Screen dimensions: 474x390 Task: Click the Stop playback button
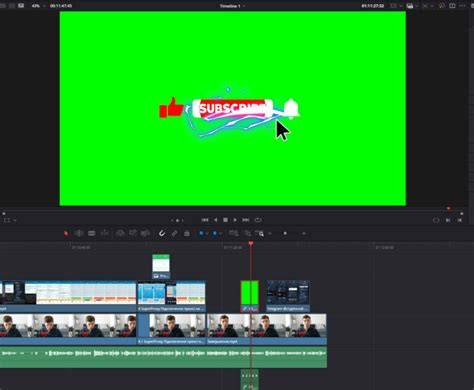click(x=225, y=220)
